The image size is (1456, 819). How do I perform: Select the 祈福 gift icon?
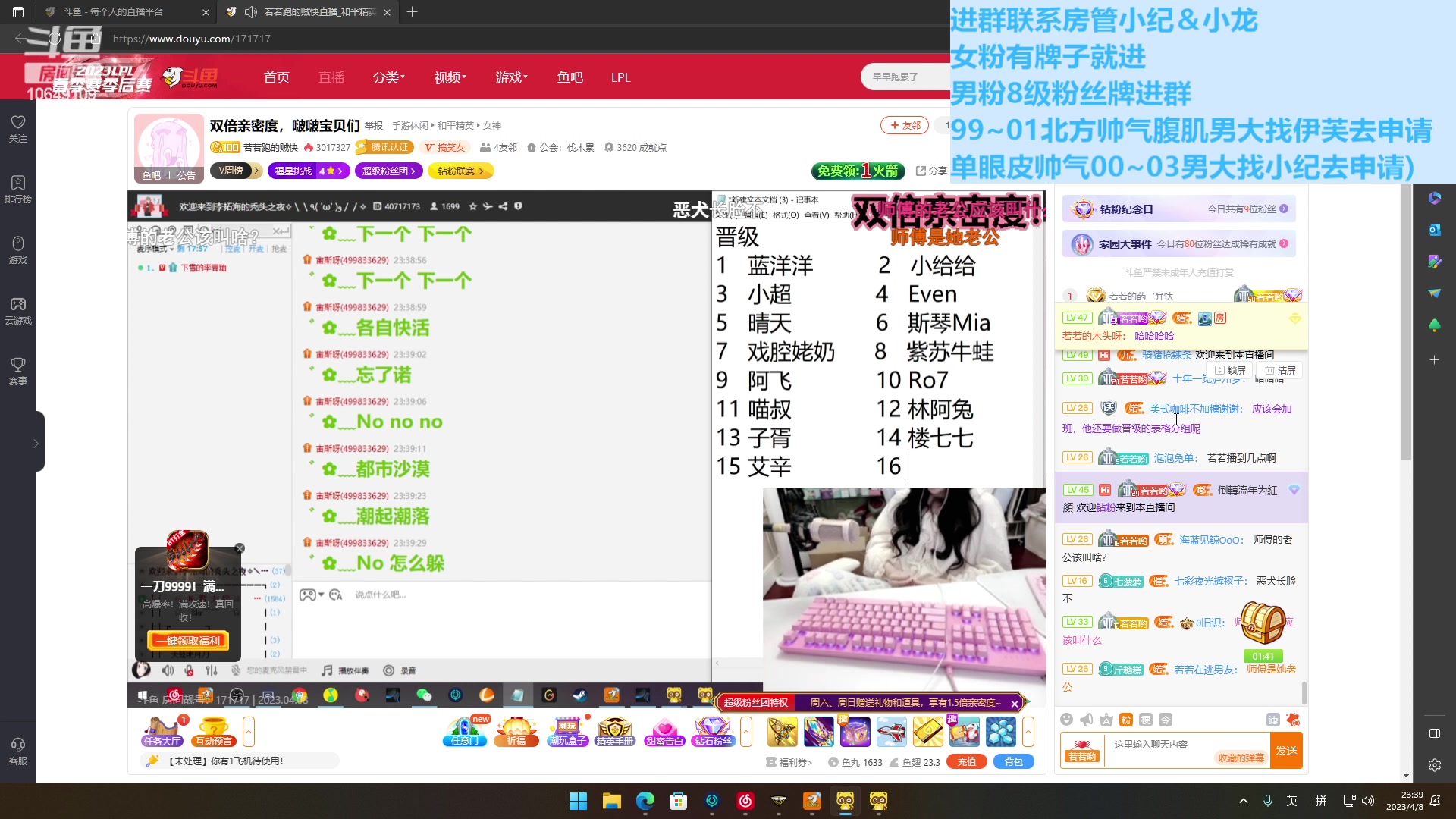coord(516,728)
